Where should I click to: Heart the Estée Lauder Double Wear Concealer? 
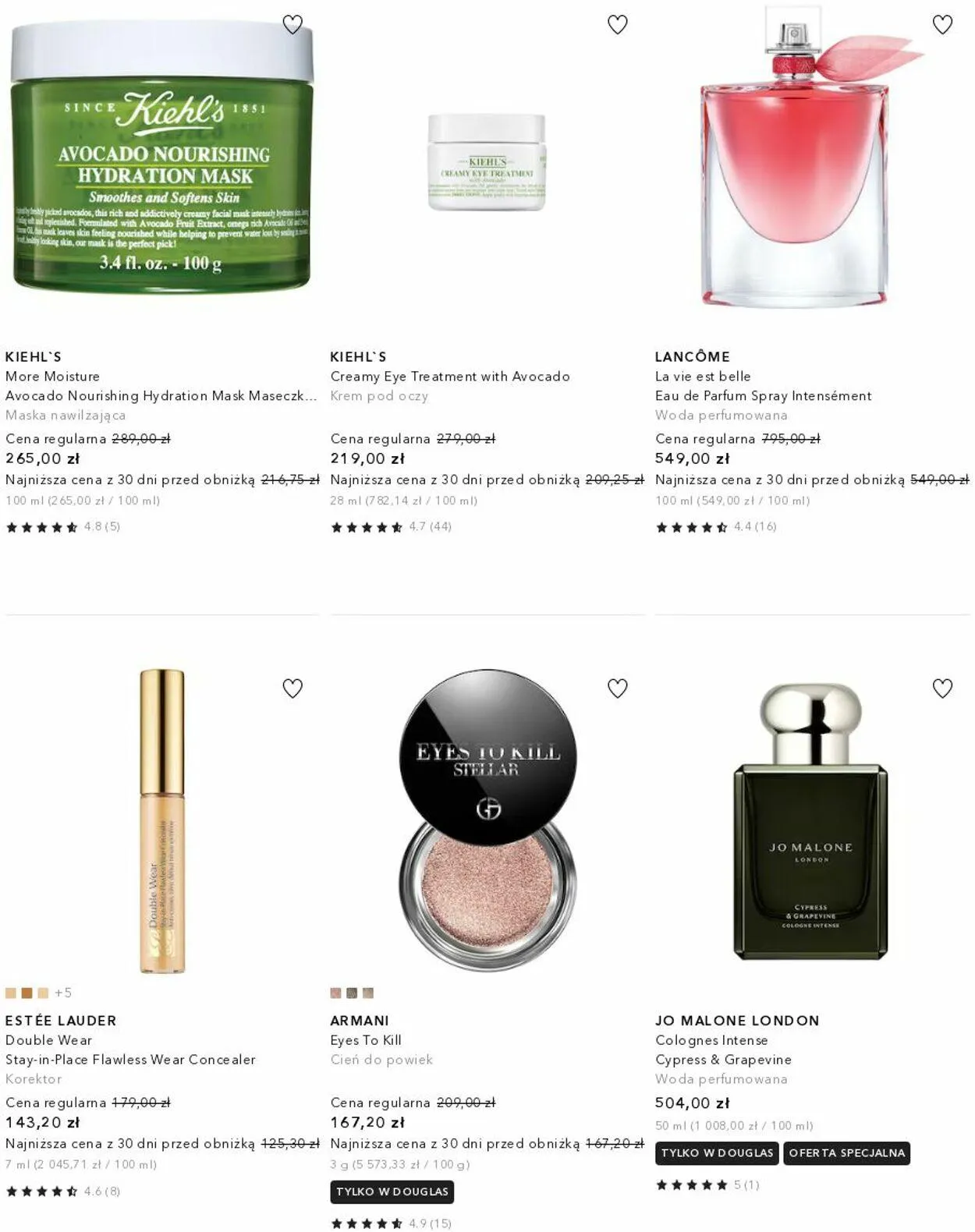coord(292,689)
